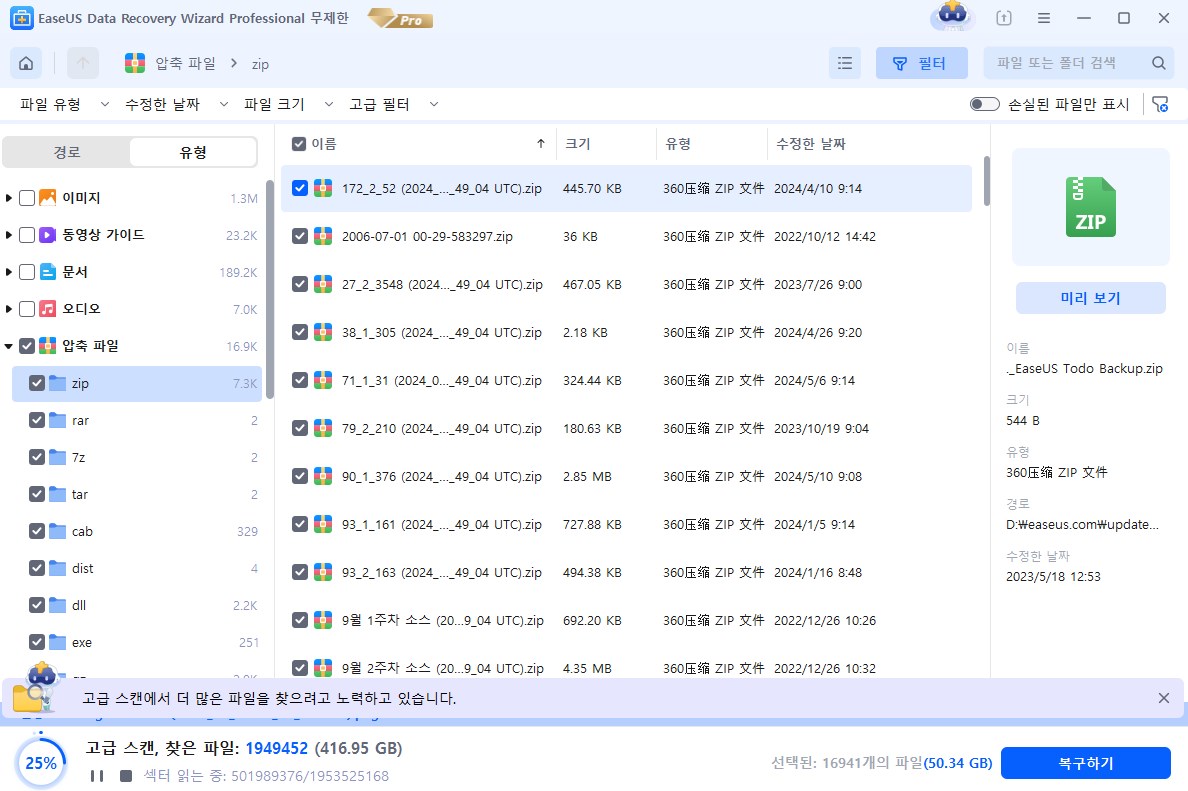Switch to the 경로 tab
Image resolution: width=1188 pixels, height=791 pixels.
(67, 152)
